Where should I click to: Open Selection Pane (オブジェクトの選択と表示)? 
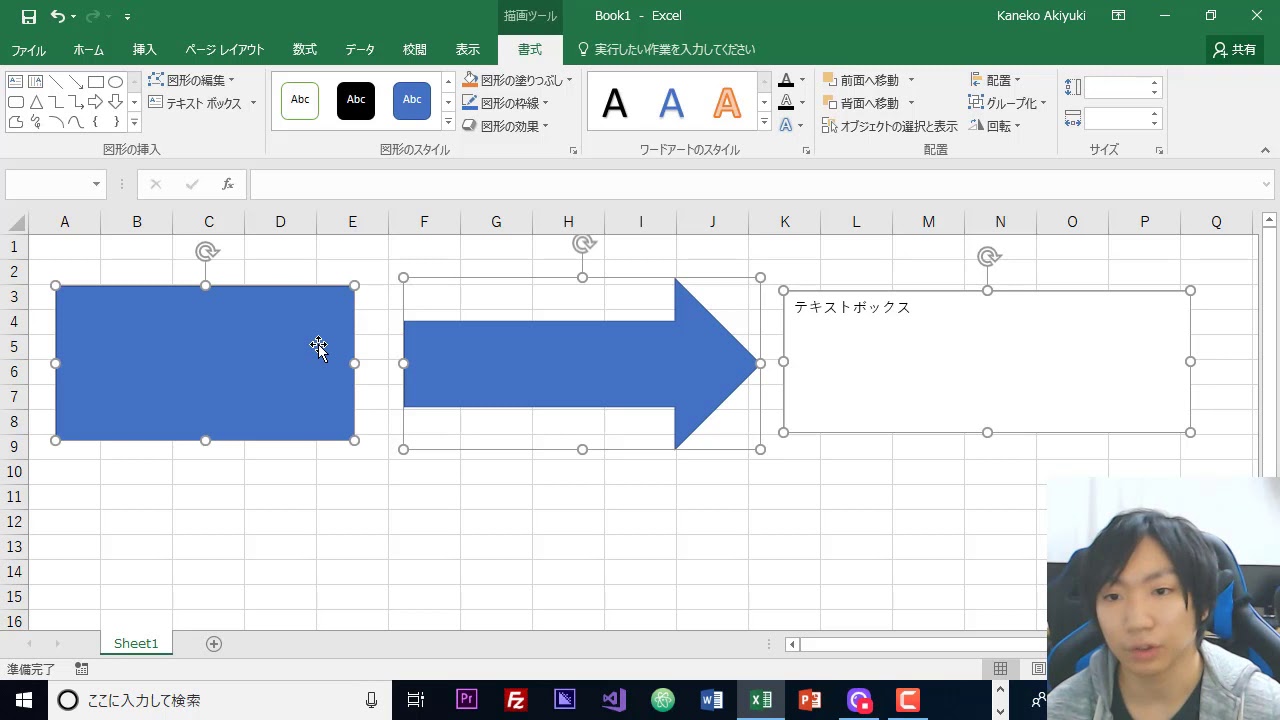(890, 126)
